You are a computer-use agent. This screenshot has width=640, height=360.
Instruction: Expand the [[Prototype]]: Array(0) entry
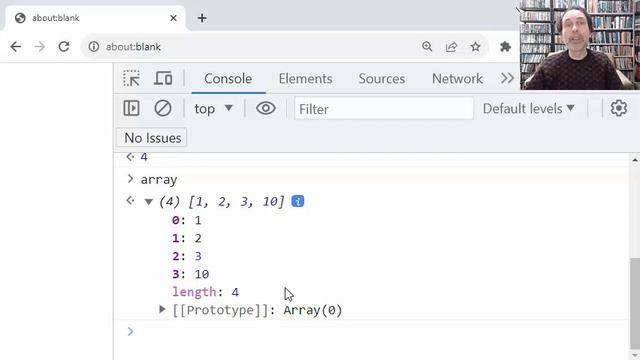162,309
